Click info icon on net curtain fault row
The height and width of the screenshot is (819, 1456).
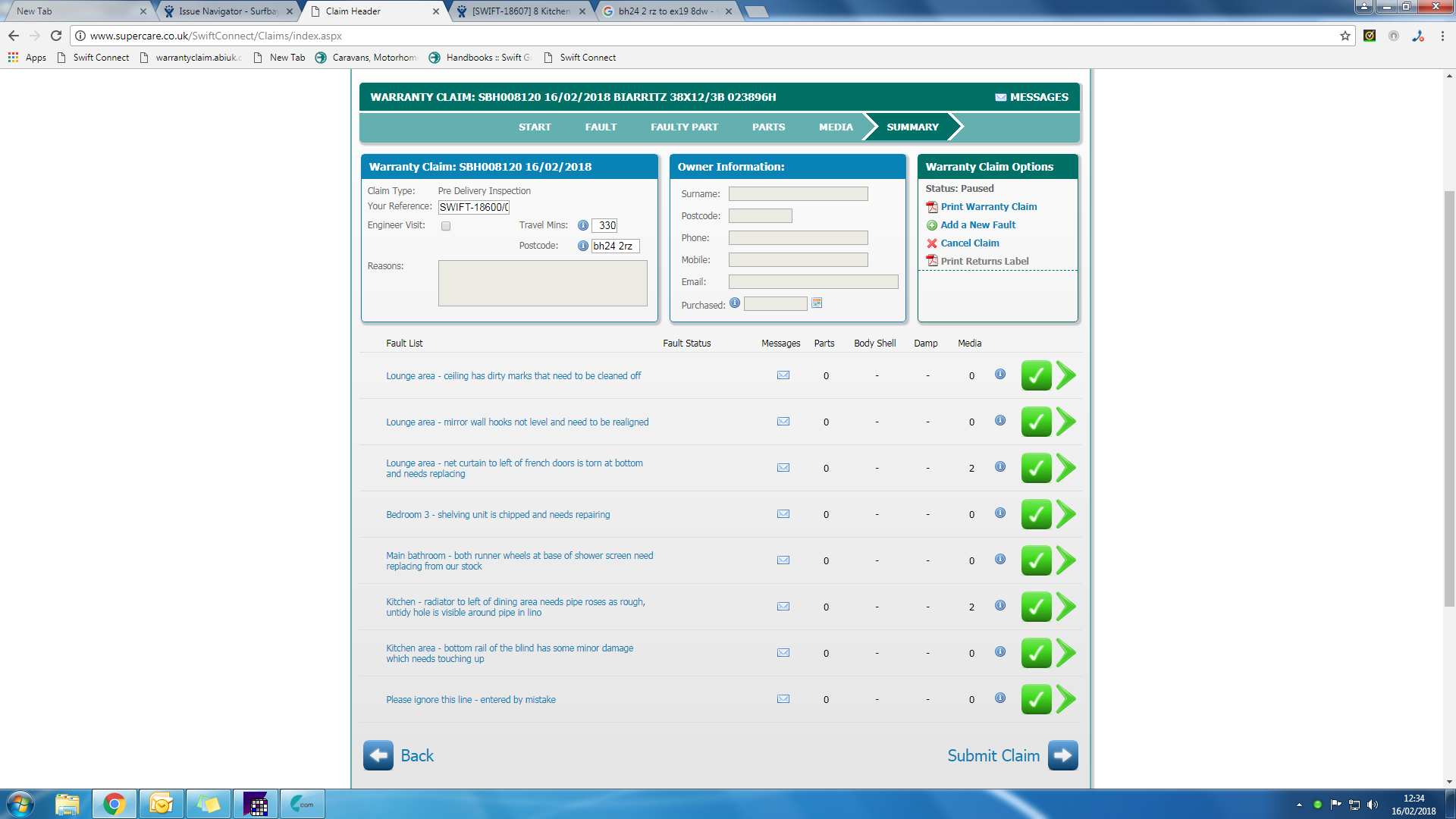(999, 466)
